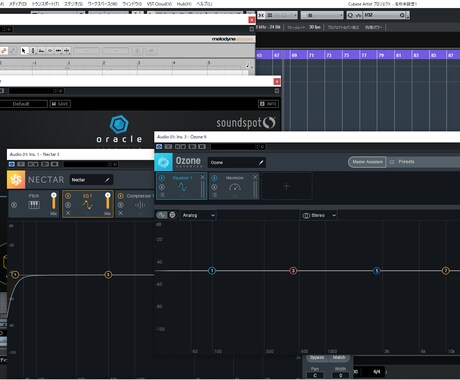This screenshot has height=380, width=460.
Task: Toggle power of Maximizer in Ozone
Action: (215, 178)
